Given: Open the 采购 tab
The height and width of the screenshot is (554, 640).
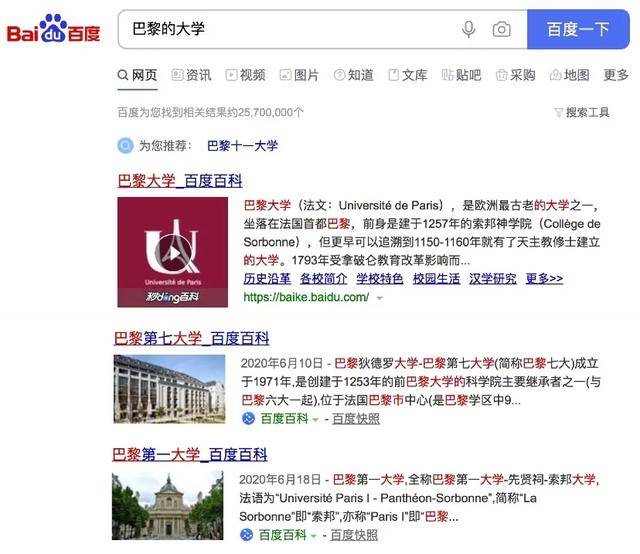Looking at the screenshot, I should [x=516, y=75].
